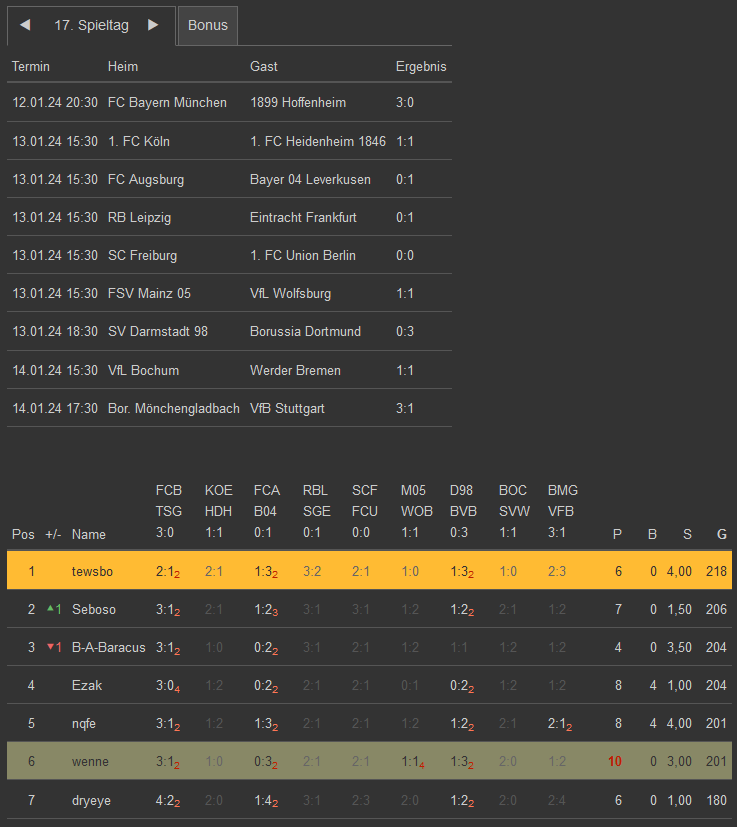Click the green up arrow beside Seboso

[52, 609]
